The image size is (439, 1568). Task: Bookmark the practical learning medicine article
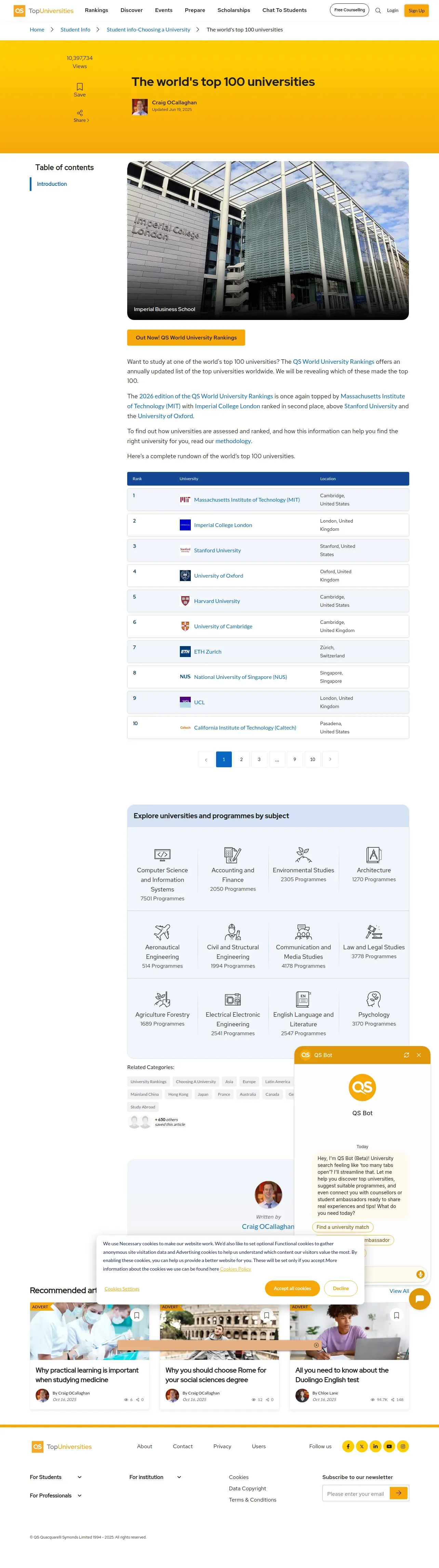(137, 1315)
